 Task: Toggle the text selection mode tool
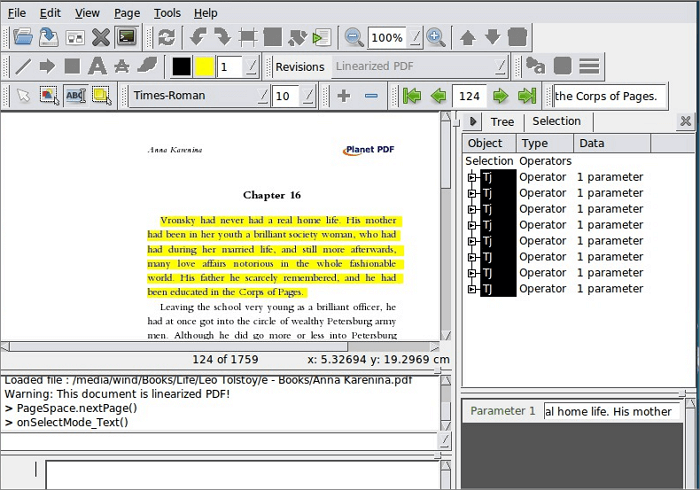75,96
